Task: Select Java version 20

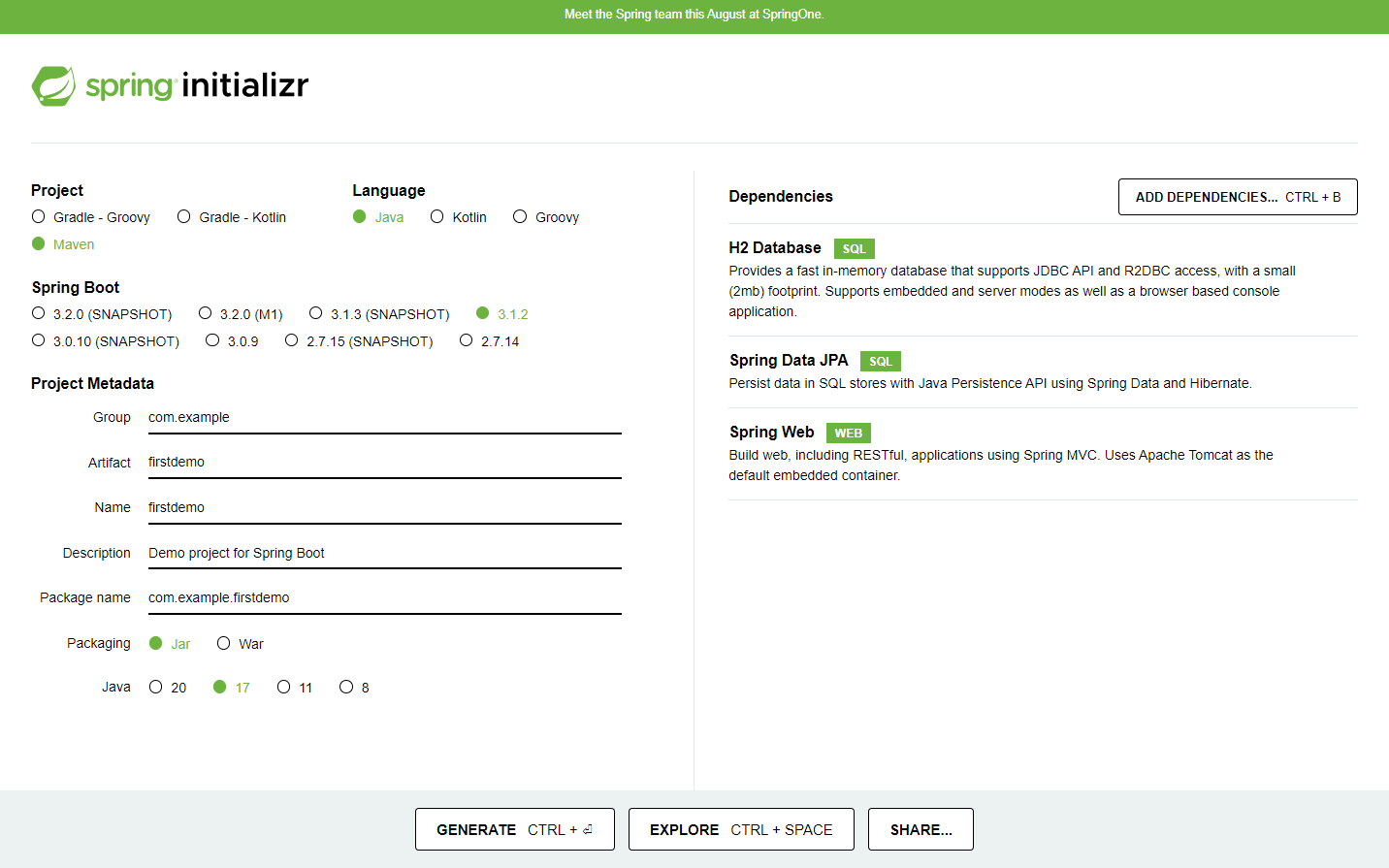Action: [168, 688]
